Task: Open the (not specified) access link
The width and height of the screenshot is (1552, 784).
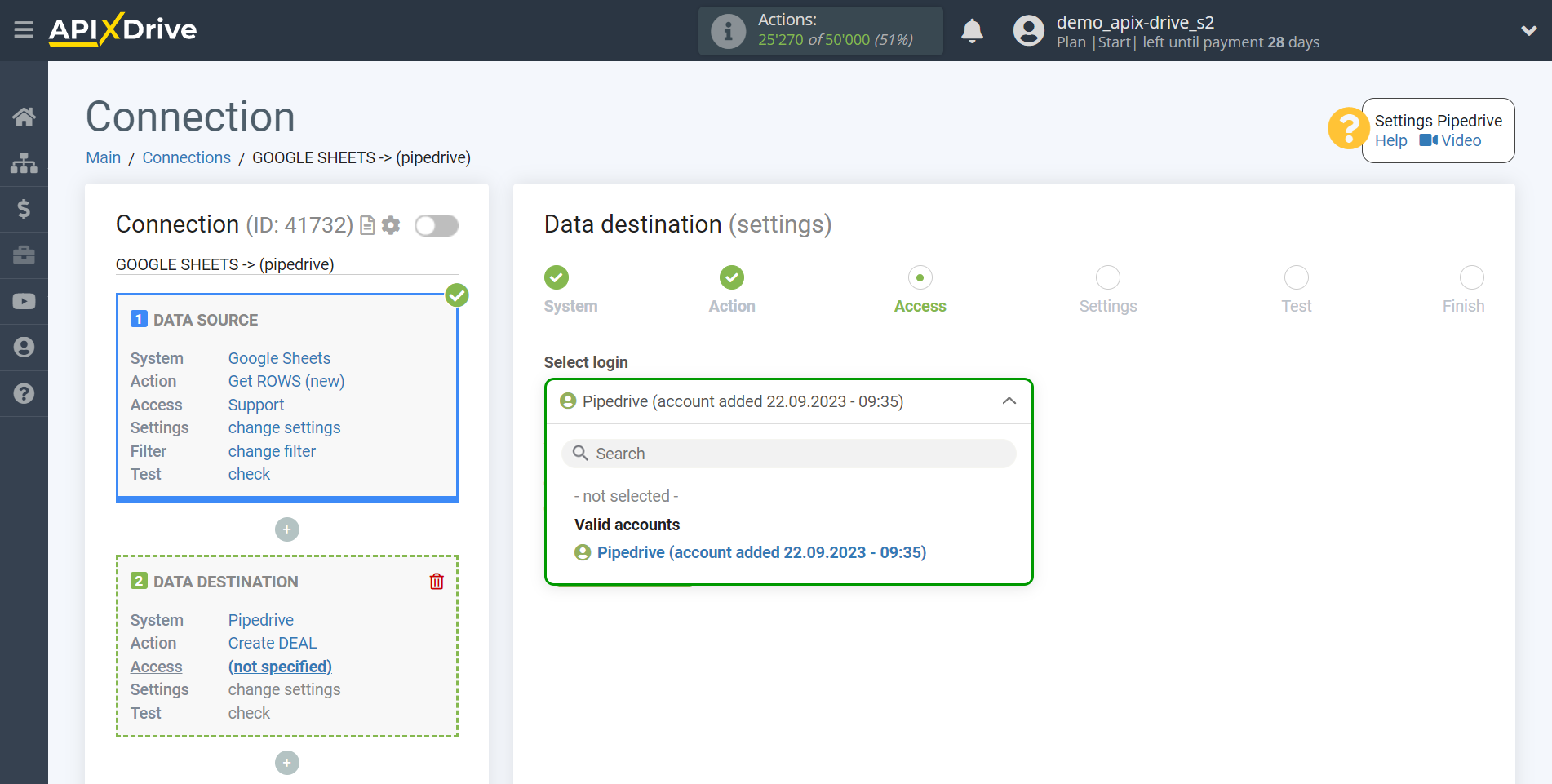Action: point(280,667)
